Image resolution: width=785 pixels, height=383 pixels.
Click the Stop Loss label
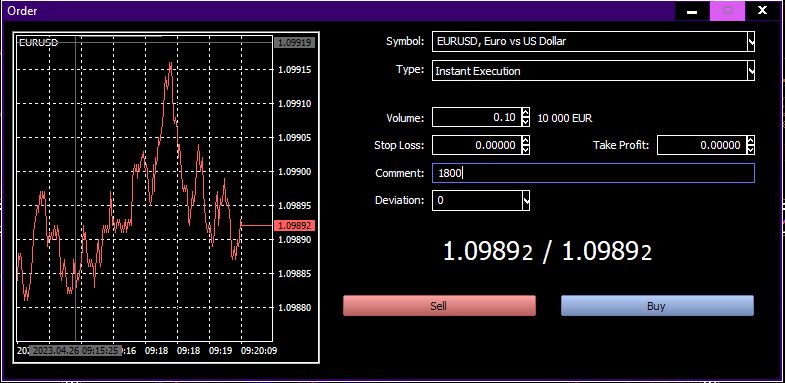click(399, 146)
